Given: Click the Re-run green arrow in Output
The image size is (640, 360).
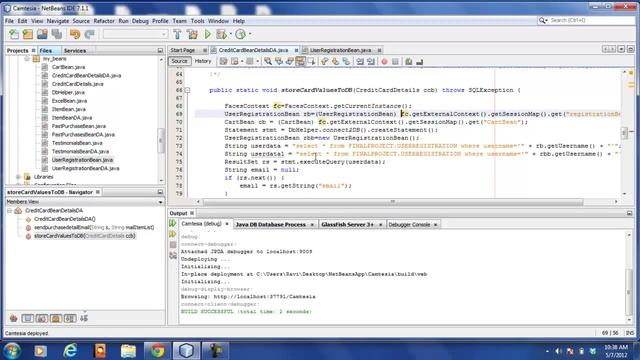Looking at the screenshot, I should (173, 223).
